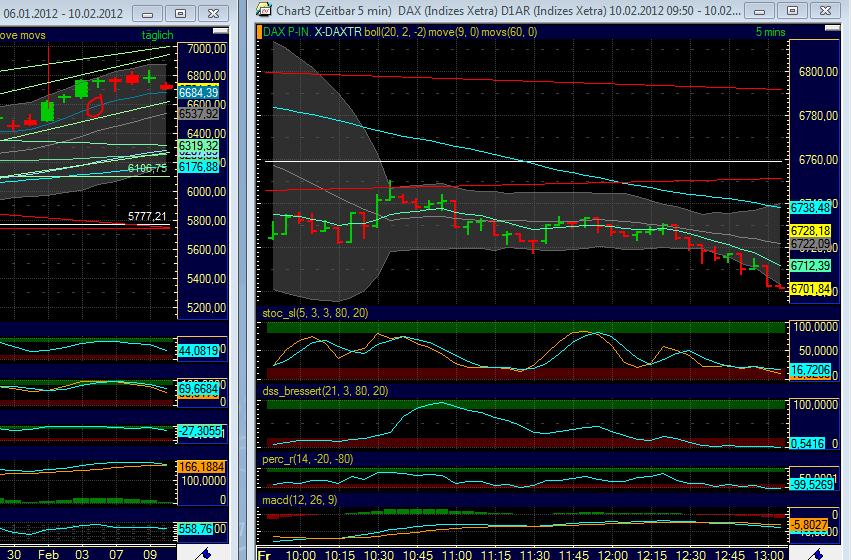The width and height of the screenshot is (851, 560).
Task: Close the daily chart window
Action: pyautogui.click(x=213, y=14)
